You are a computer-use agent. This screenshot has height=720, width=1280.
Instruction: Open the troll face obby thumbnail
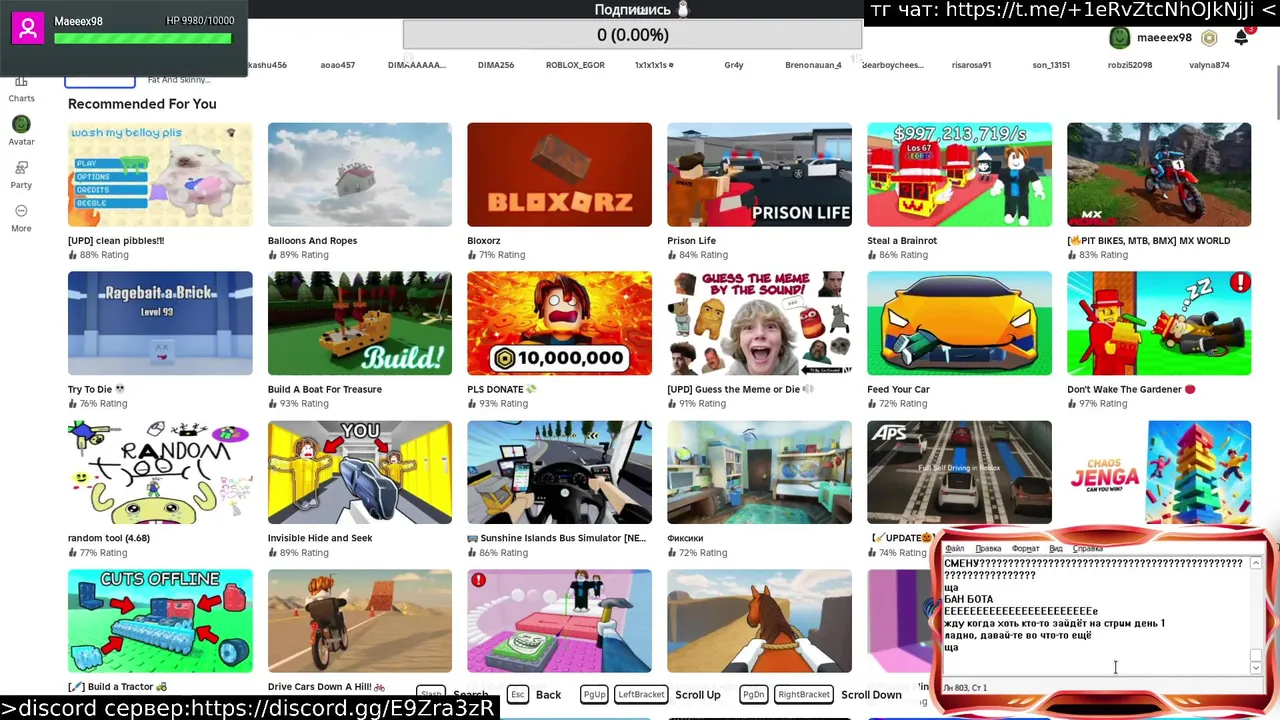(559, 621)
